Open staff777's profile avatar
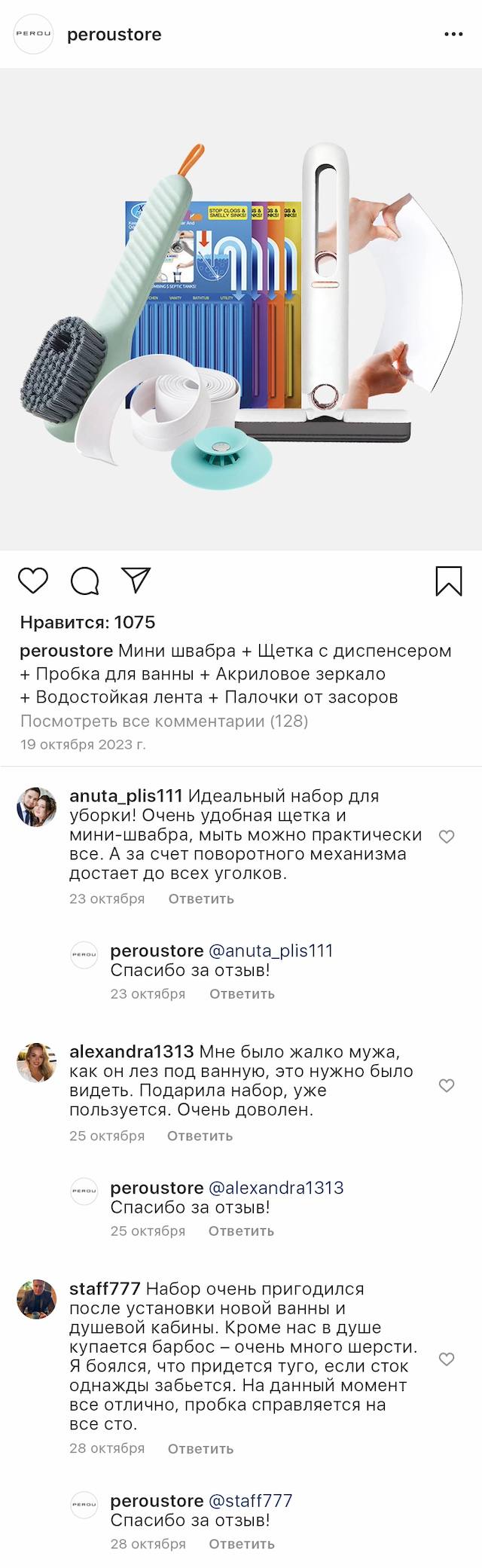Viewport: 482px width, 1568px height. [37, 1299]
